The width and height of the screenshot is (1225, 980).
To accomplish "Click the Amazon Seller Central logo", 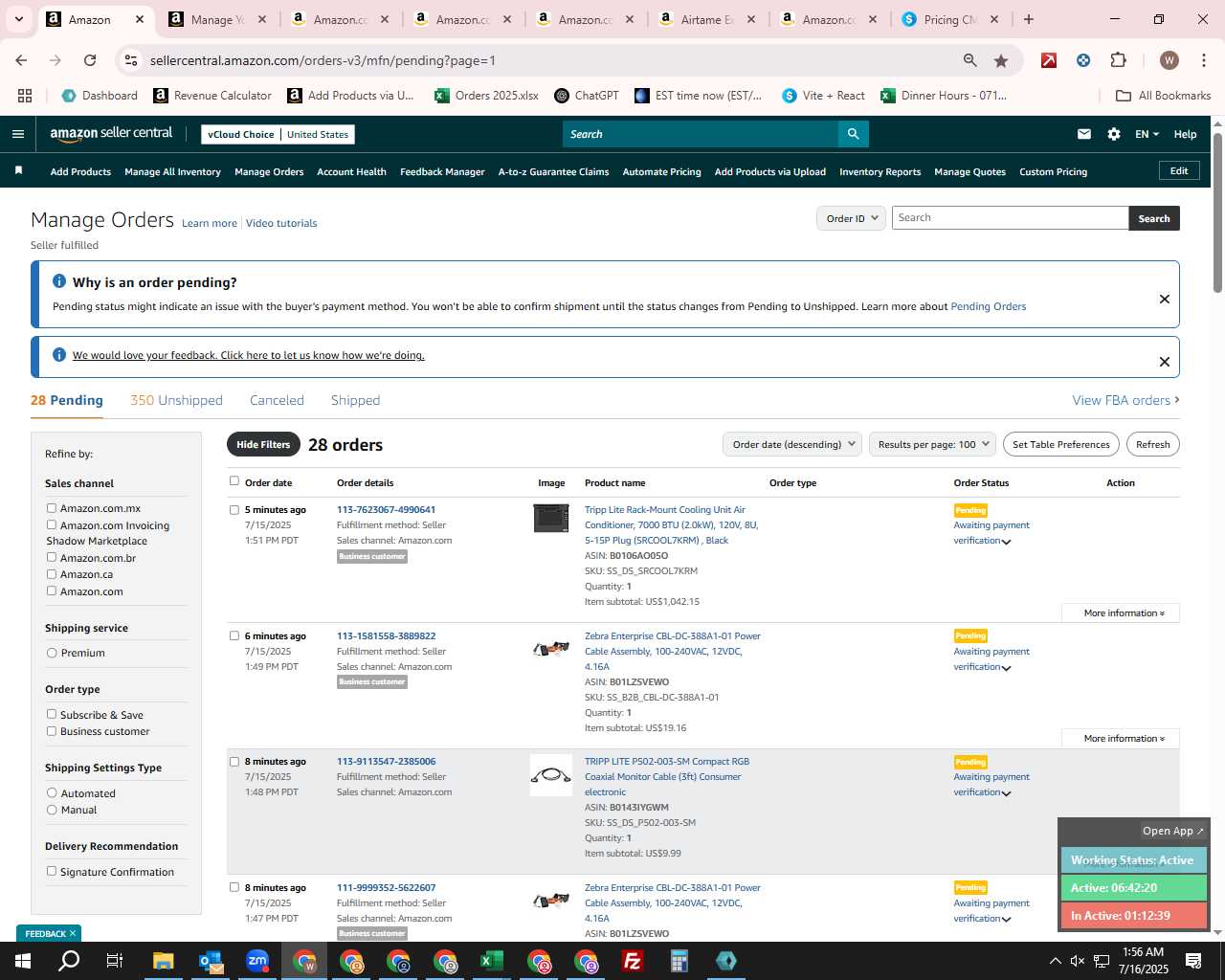I will [x=111, y=134].
